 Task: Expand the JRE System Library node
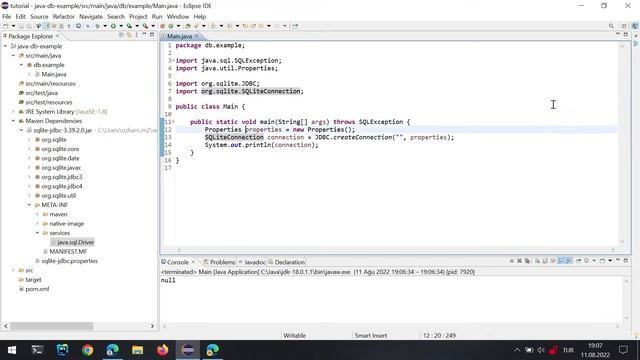[13, 111]
